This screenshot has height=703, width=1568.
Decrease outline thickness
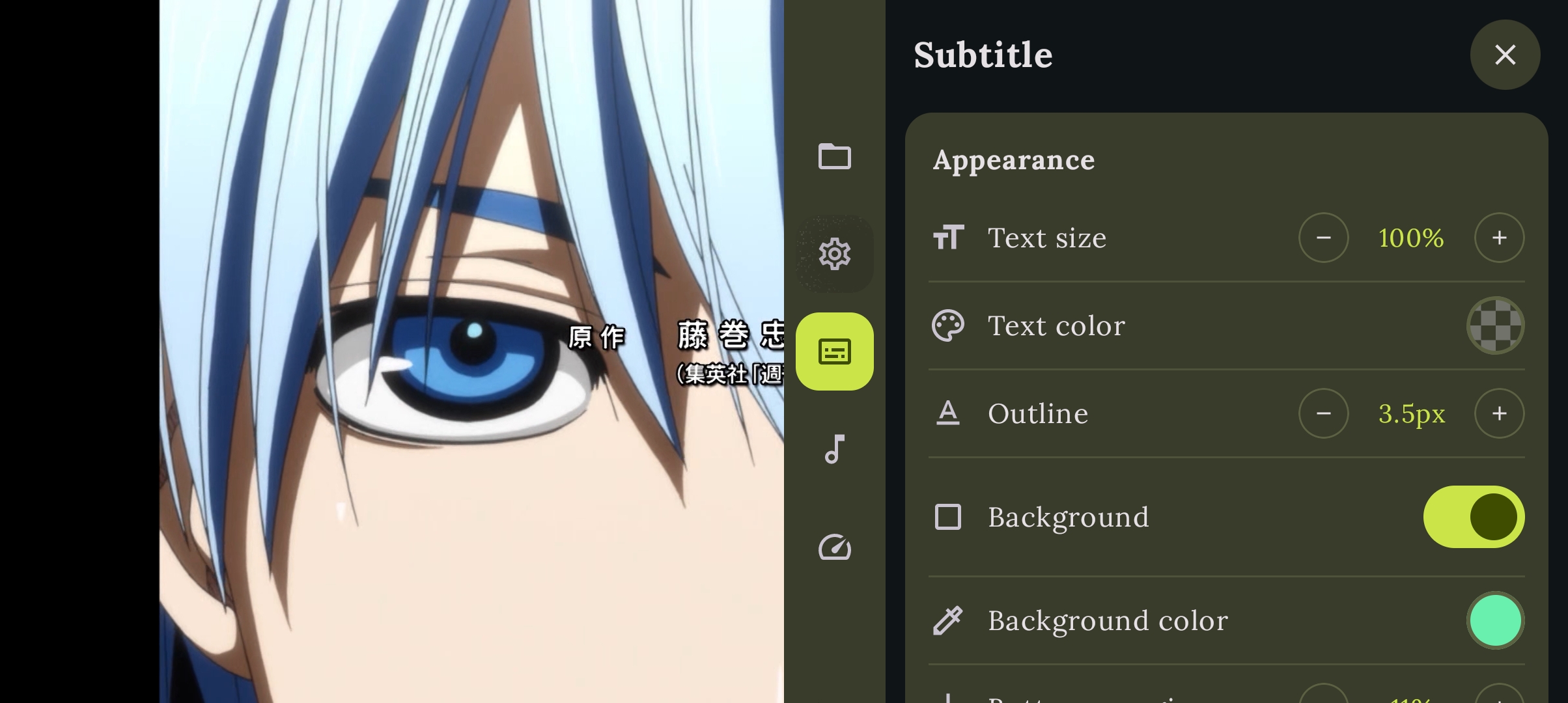pyautogui.click(x=1323, y=413)
